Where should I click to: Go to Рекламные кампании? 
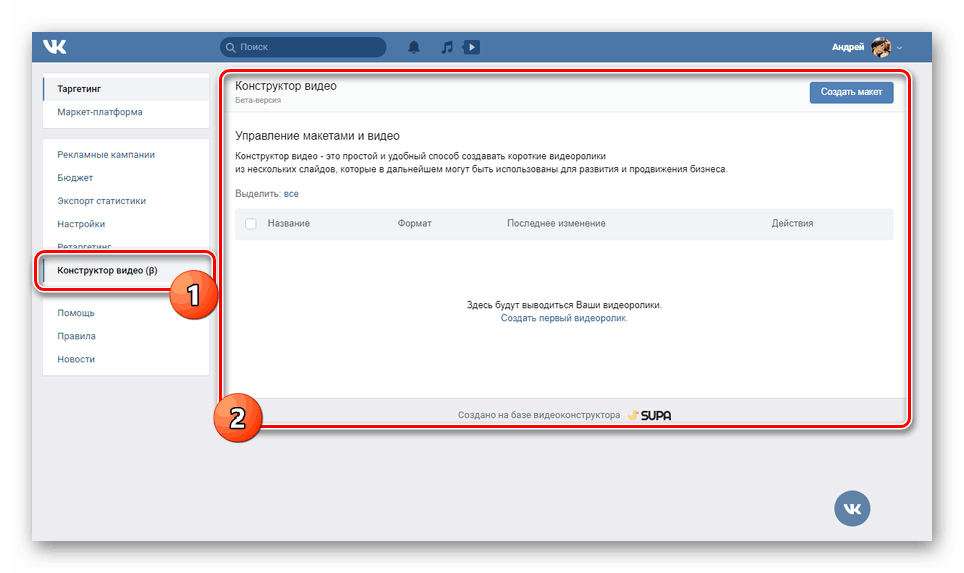pyautogui.click(x=106, y=155)
